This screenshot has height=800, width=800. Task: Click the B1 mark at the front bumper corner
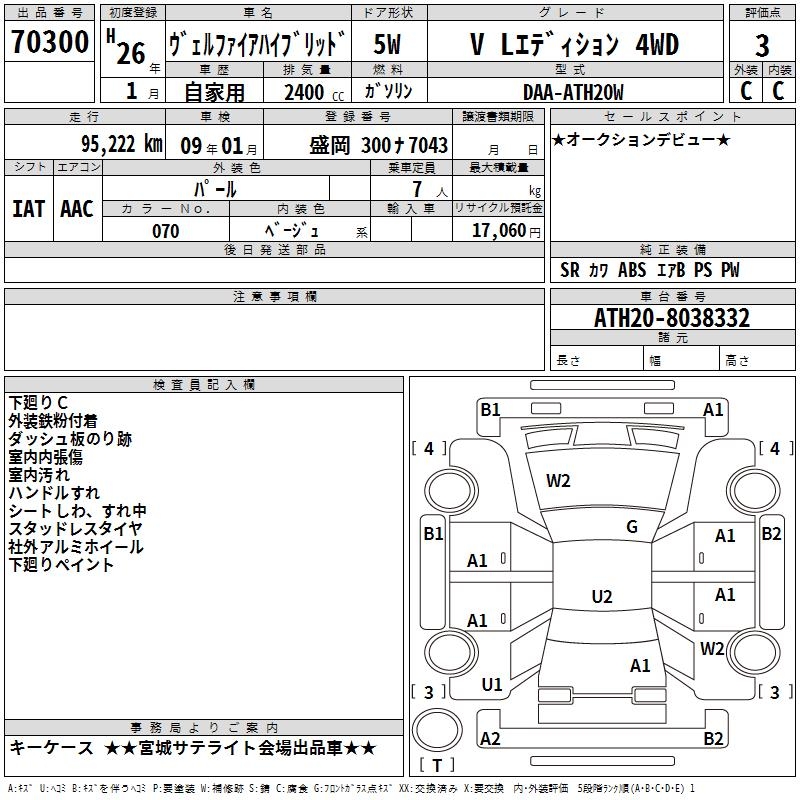coord(490,409)
